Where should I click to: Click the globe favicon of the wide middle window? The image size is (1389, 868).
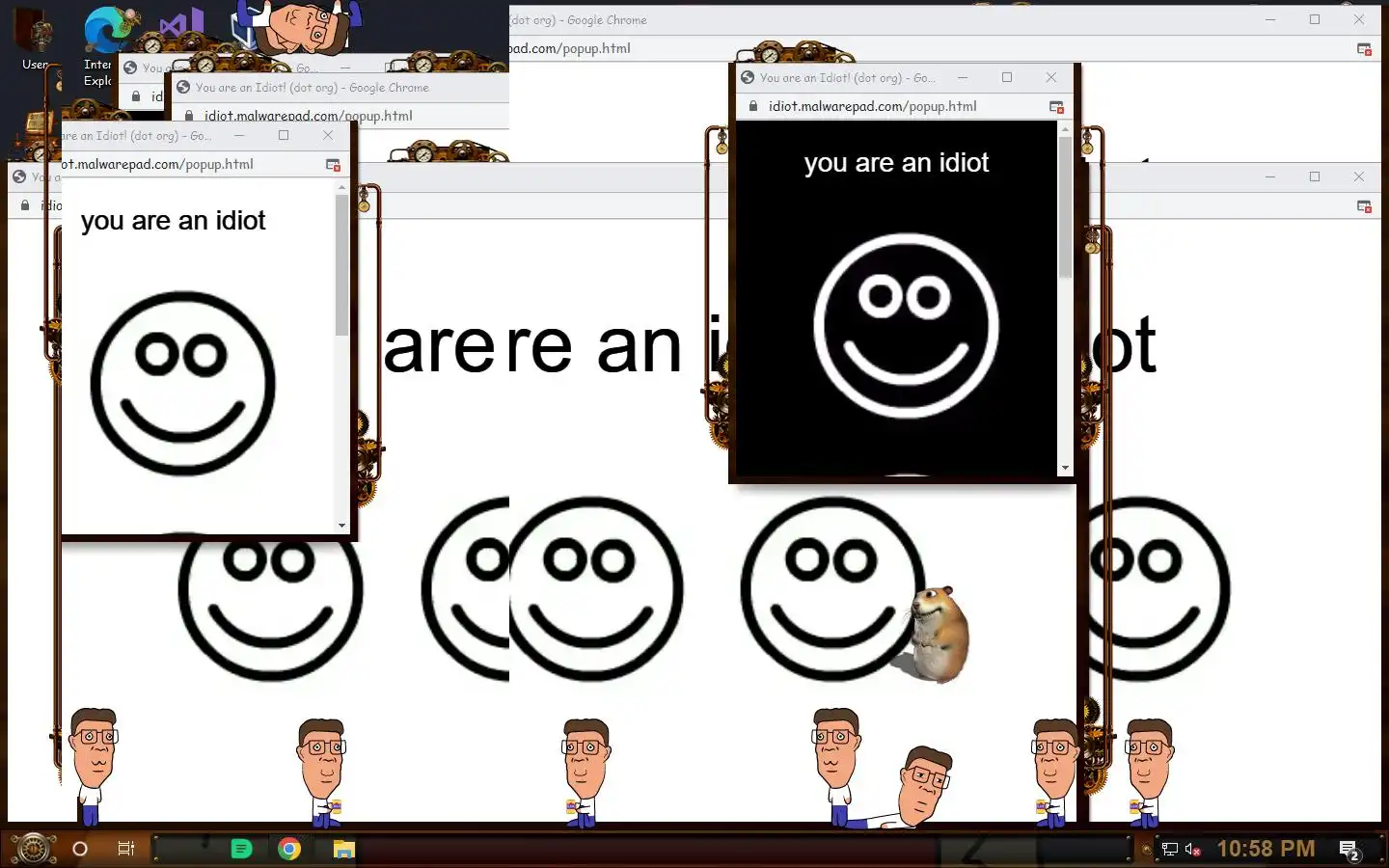coord(19,176)
